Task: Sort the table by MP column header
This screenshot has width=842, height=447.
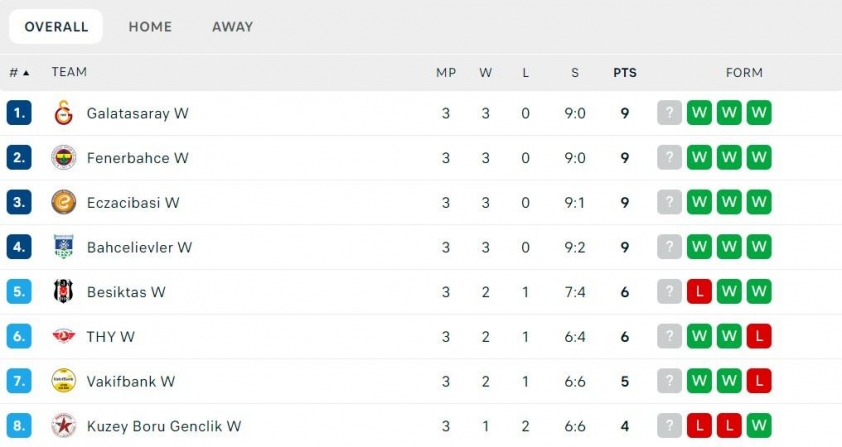Action: coord(446,73)
